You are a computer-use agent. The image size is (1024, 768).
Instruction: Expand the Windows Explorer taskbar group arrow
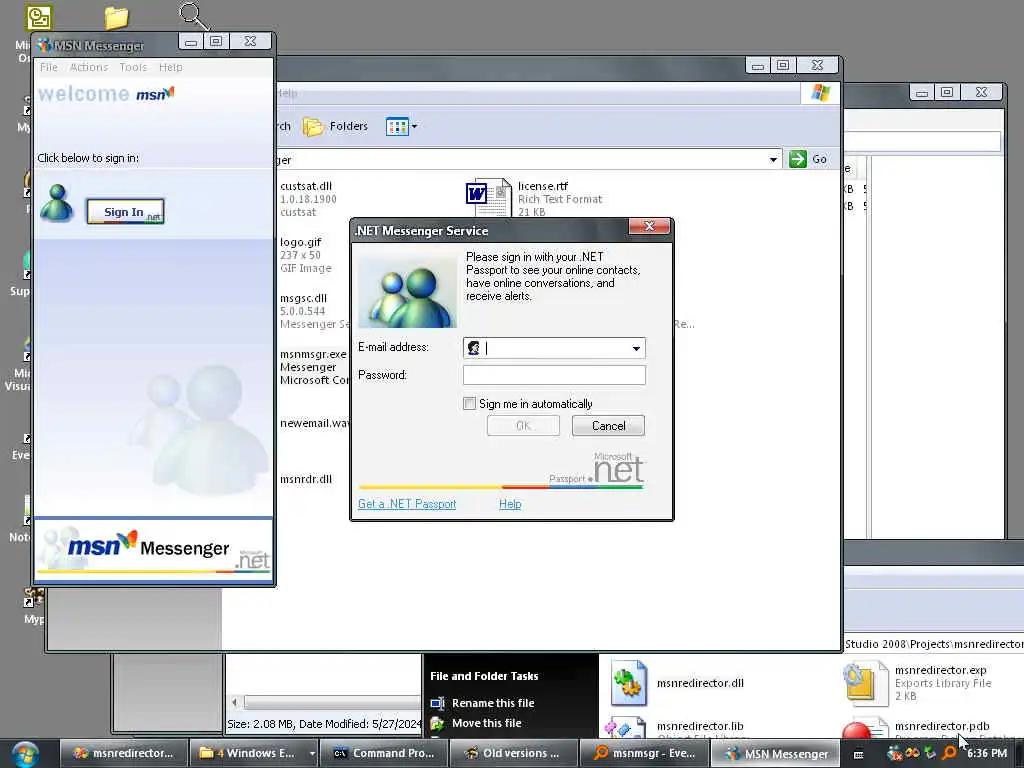312,754
